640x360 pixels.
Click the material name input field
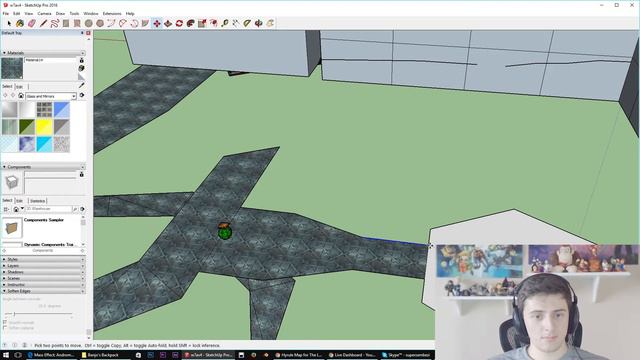pyautogui.click(x=51, y=60)
